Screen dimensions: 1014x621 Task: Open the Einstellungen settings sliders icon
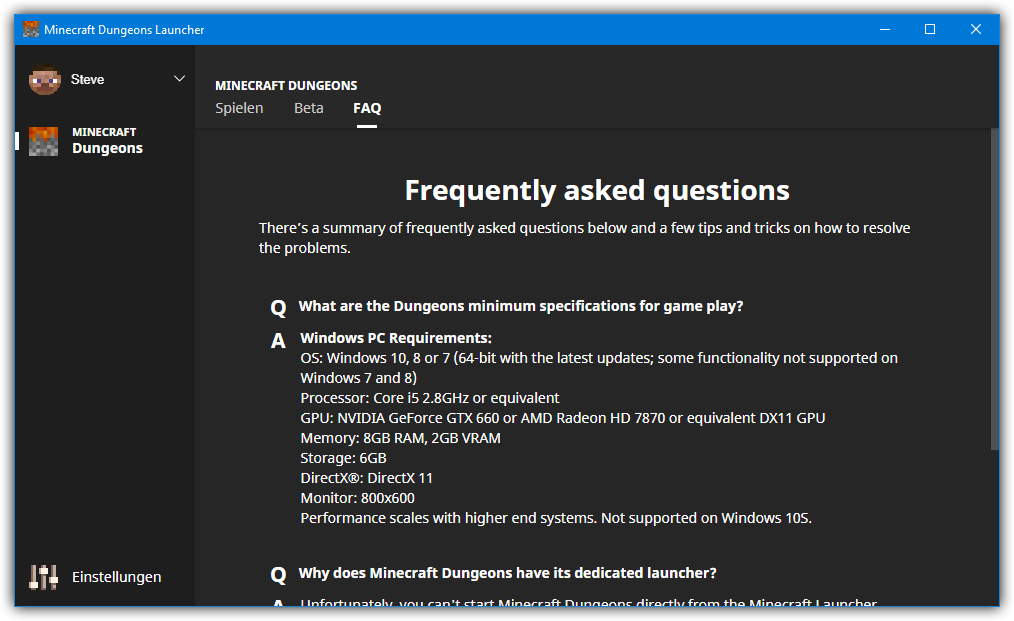[43, 577]
